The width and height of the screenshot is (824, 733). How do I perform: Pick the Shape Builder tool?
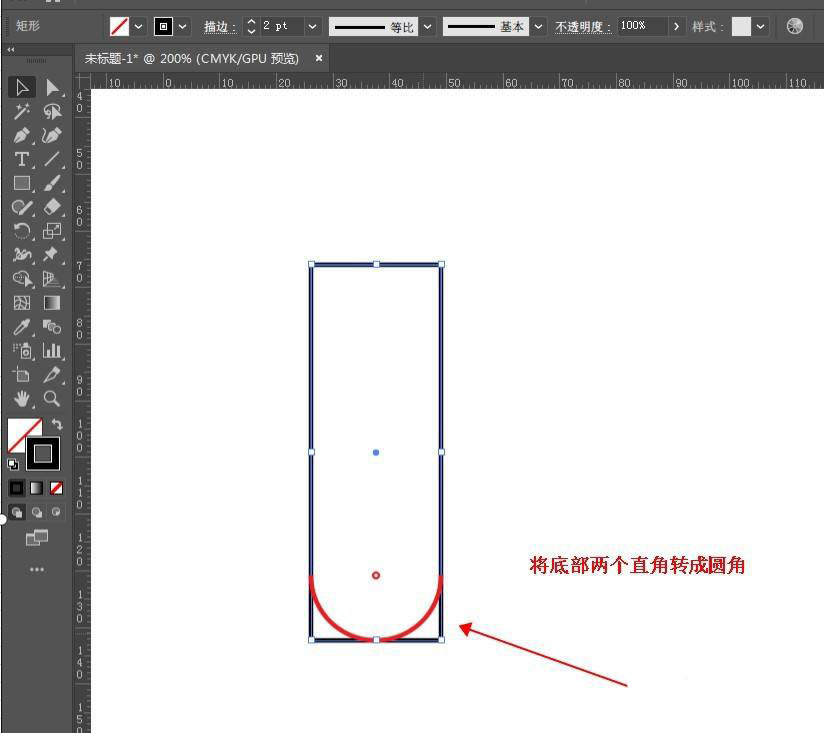click(22, 278)
